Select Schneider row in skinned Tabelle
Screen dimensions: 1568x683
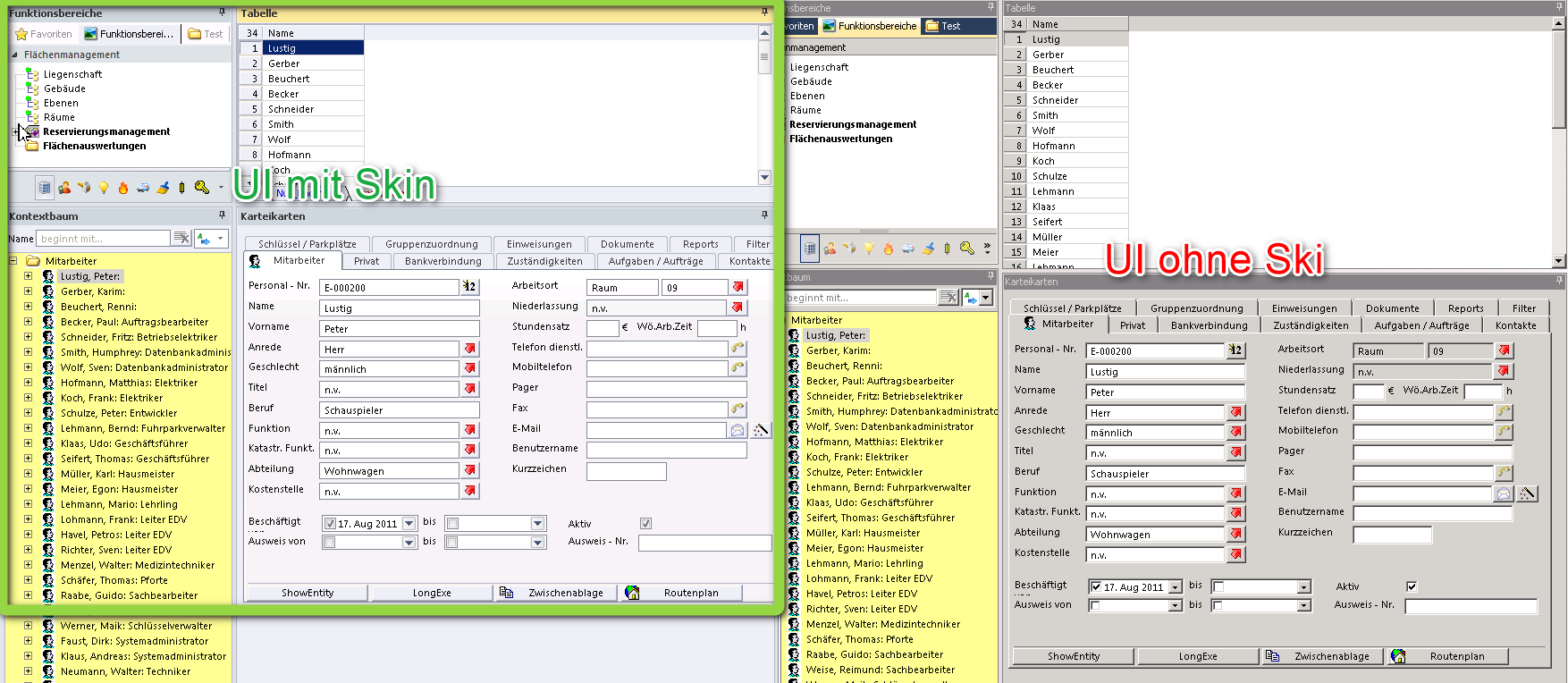point(301,109)
